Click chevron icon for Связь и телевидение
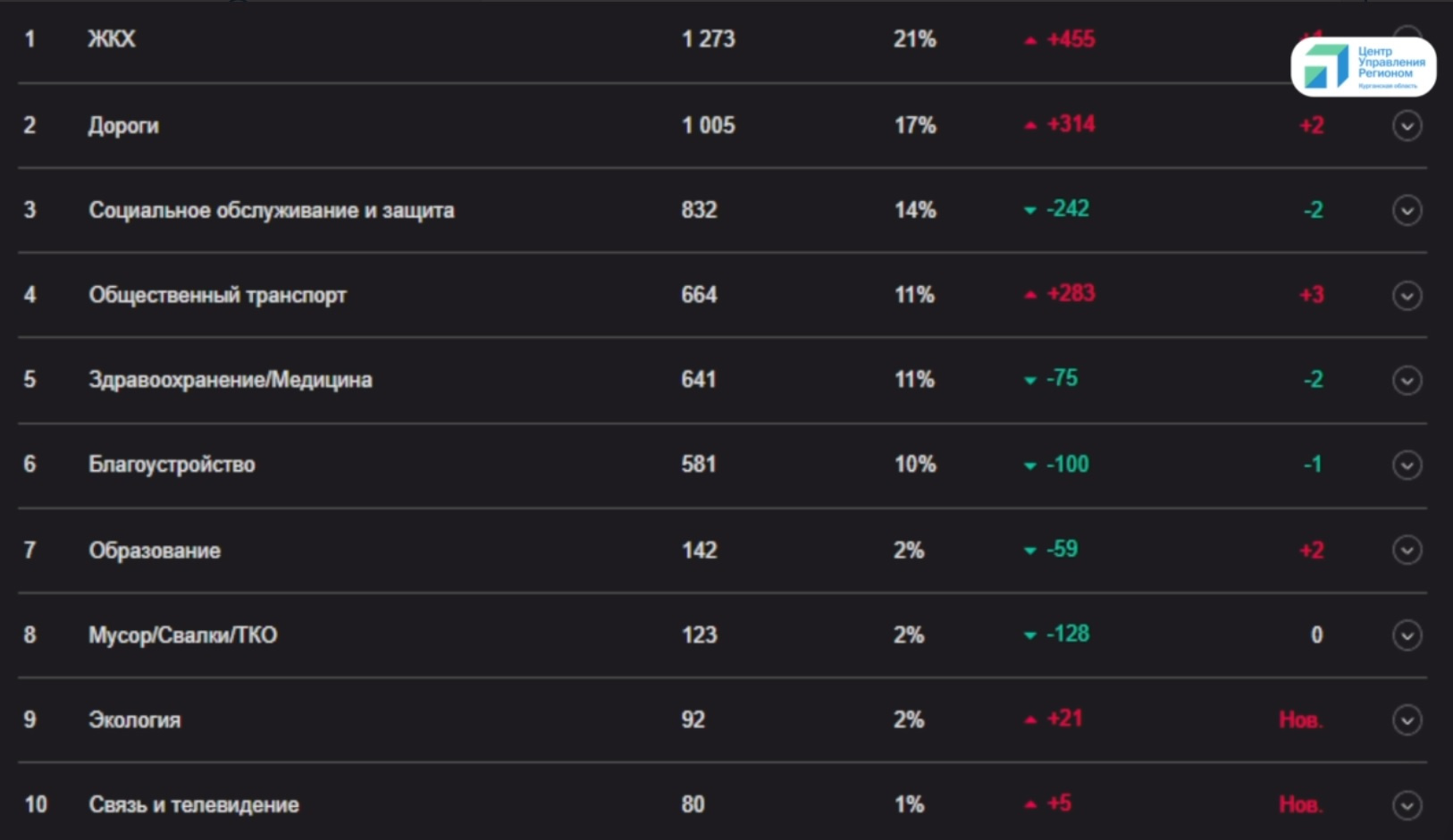 1407,805
